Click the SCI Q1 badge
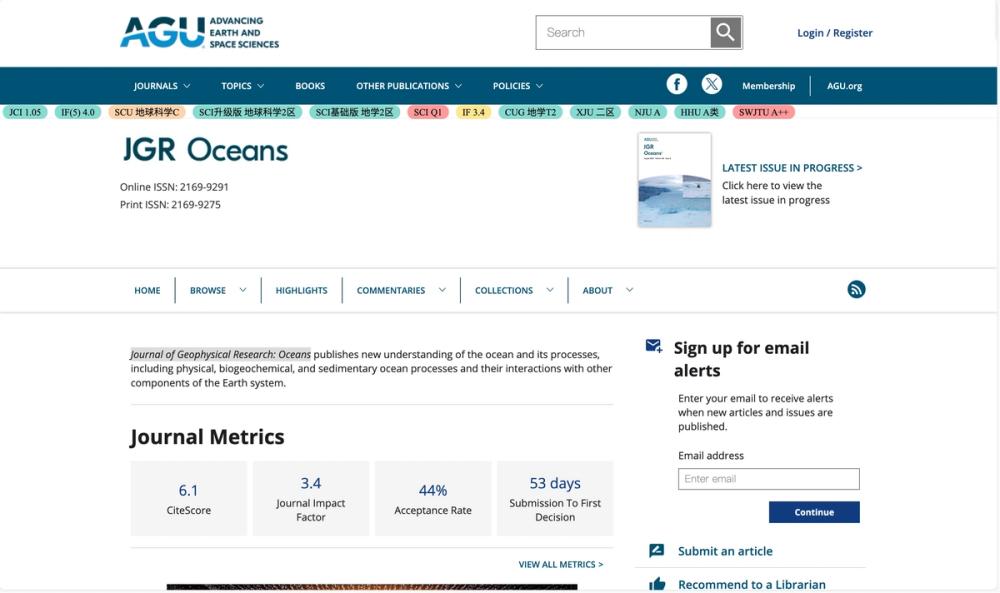 coord(428,112)
